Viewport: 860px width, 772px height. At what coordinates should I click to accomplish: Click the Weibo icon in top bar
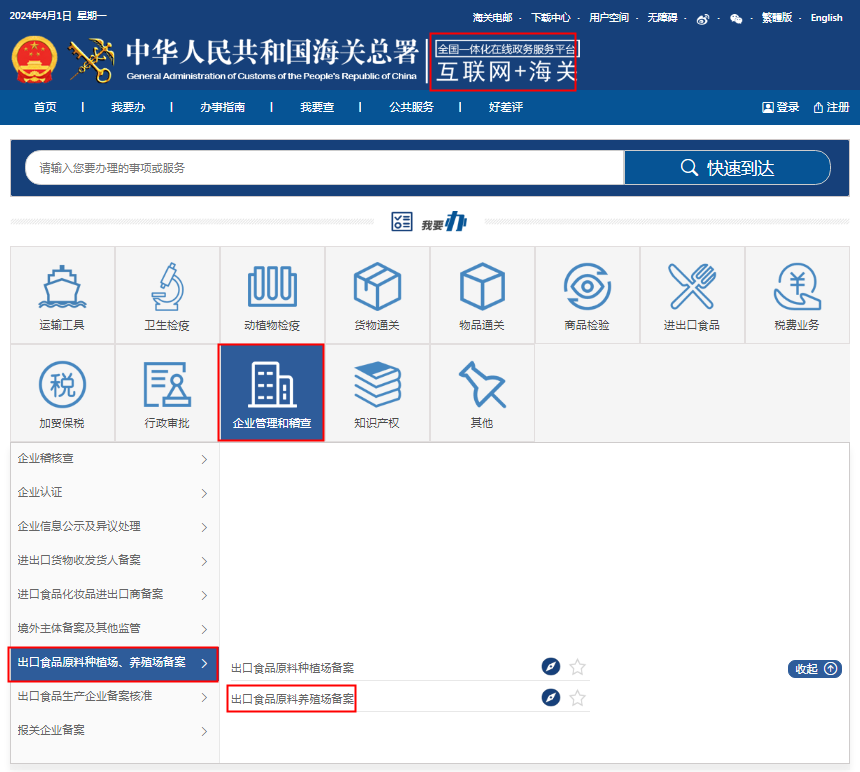(x=703, y=19)
